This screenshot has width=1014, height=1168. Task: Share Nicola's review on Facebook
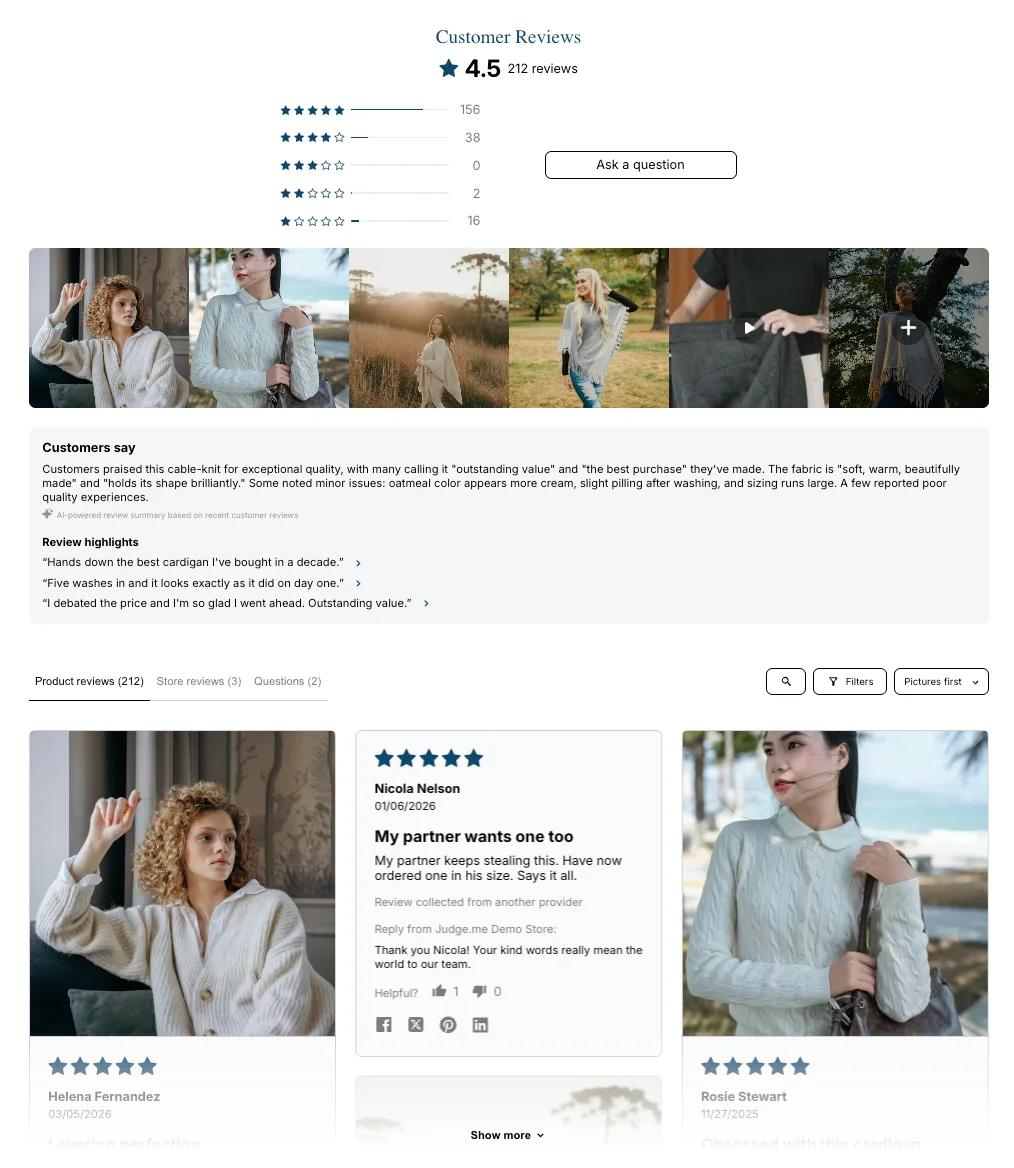[384, 1025]
